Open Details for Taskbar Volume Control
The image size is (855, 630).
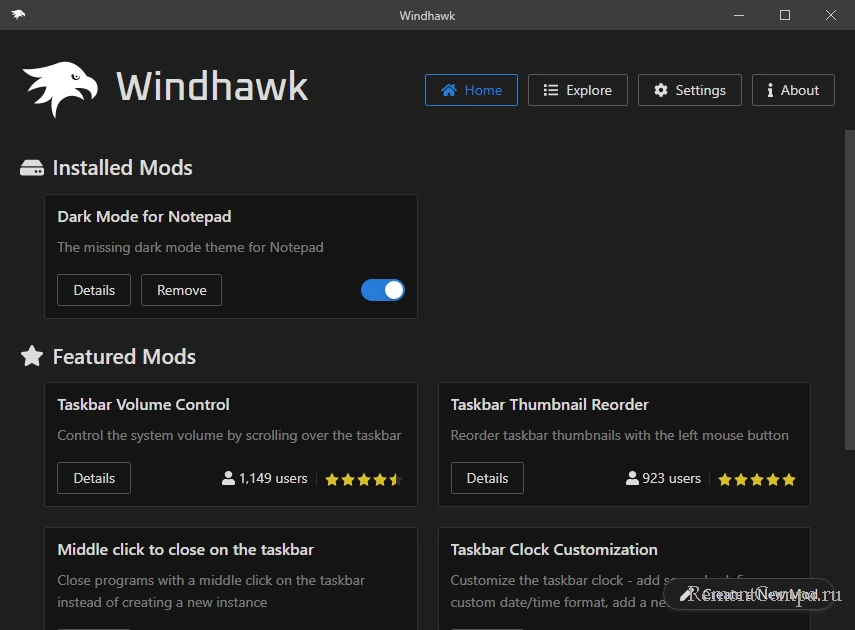click(x=94, y=478)
